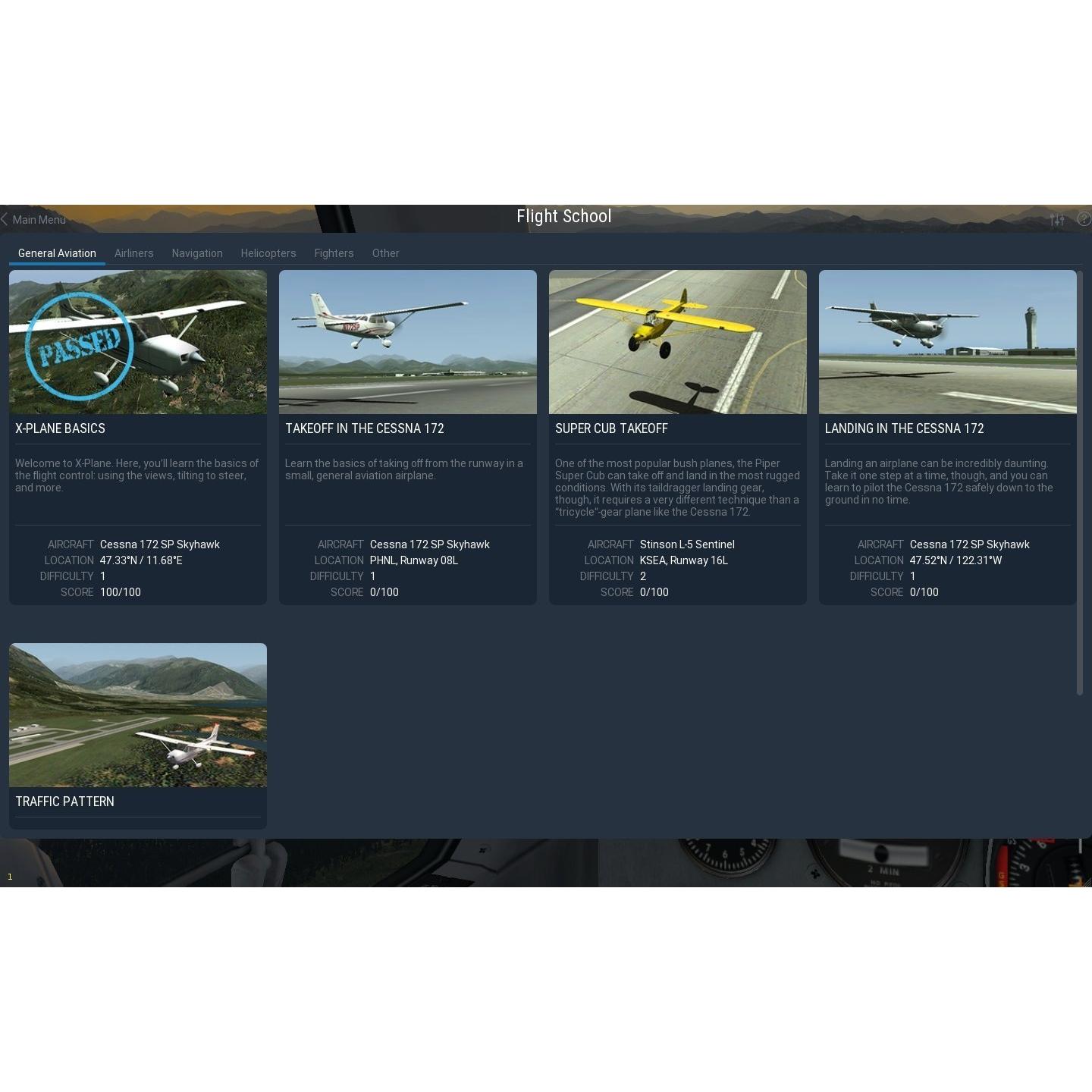The height and width of the screenshot is (1092, 1092).
Task: Switch to the Helicopters tab
Action: click(268, 253)
